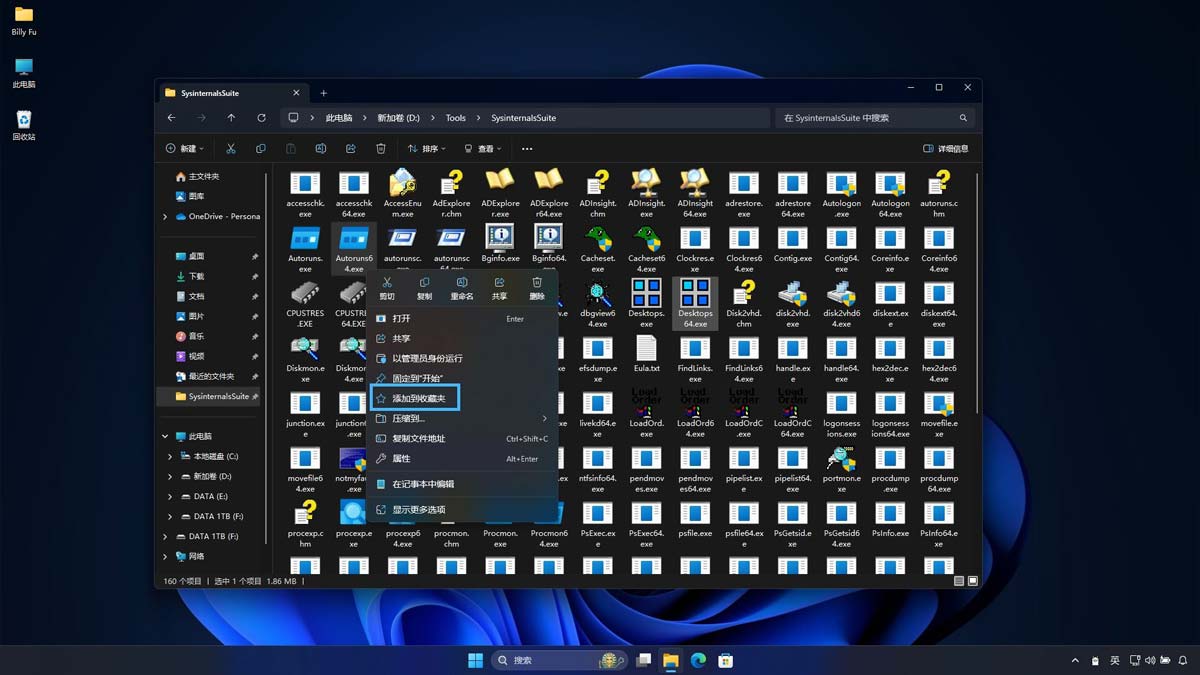Open the 查看 (View) dropdown
1200x675 pixels.
coord(480,148)
